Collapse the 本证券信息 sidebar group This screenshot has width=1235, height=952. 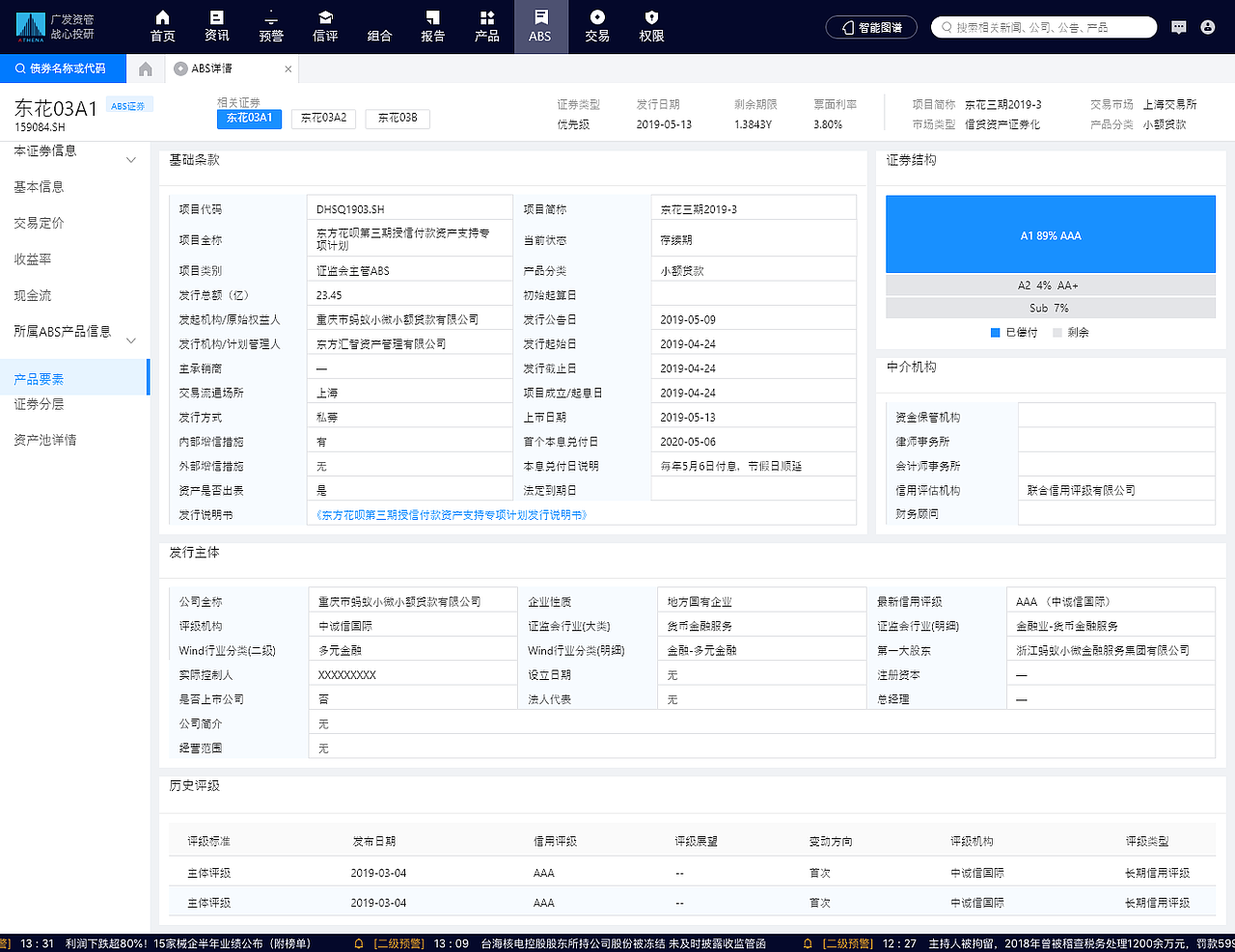point(131,159)
